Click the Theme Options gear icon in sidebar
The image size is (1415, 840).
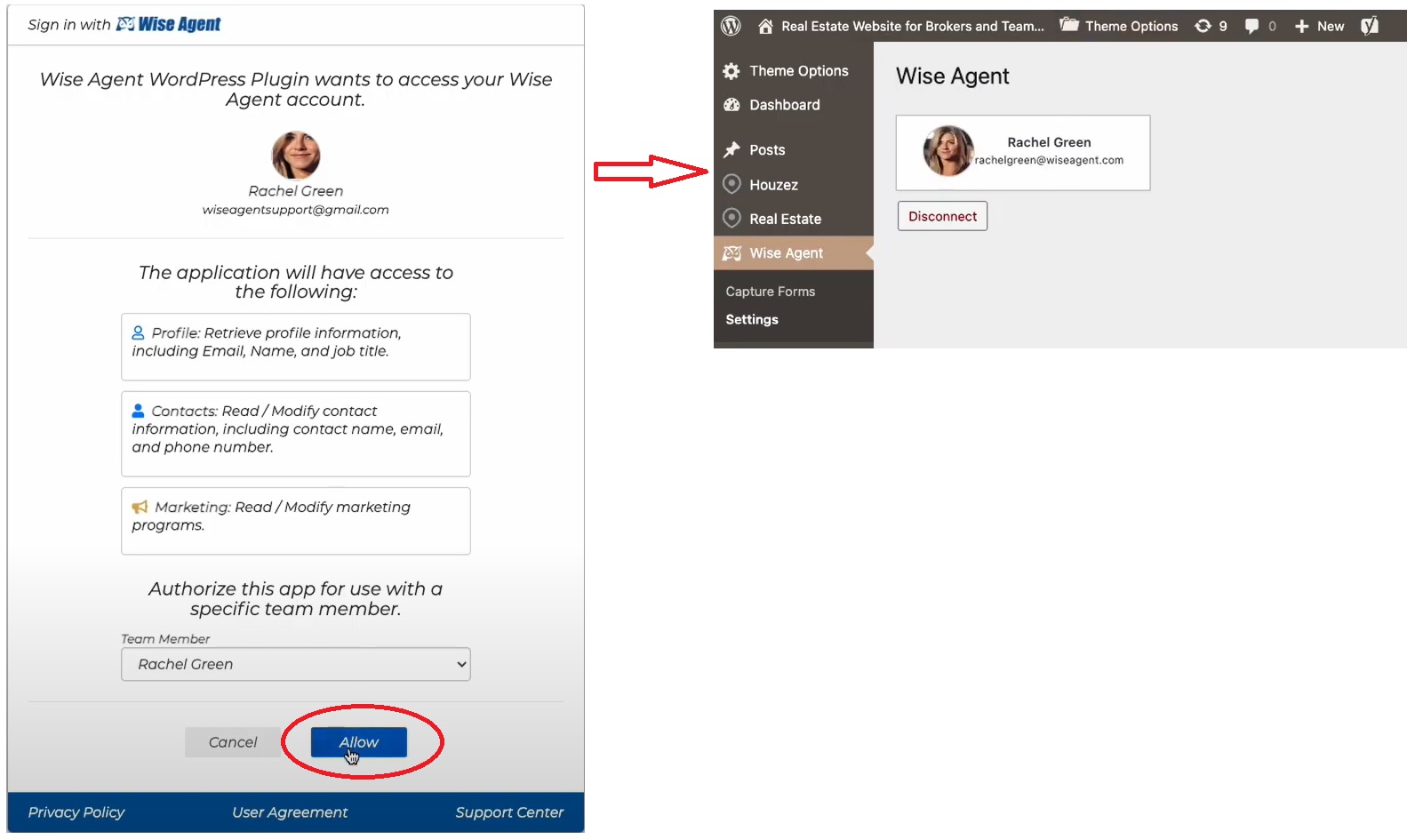pyautogui.click(x=731, y=71)
